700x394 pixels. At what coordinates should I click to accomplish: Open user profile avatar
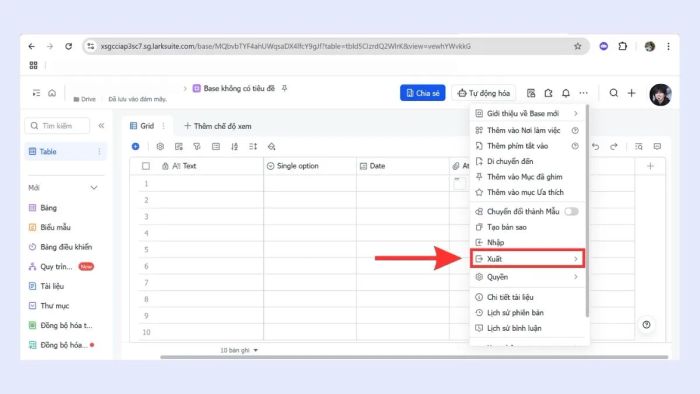(660, 94)
